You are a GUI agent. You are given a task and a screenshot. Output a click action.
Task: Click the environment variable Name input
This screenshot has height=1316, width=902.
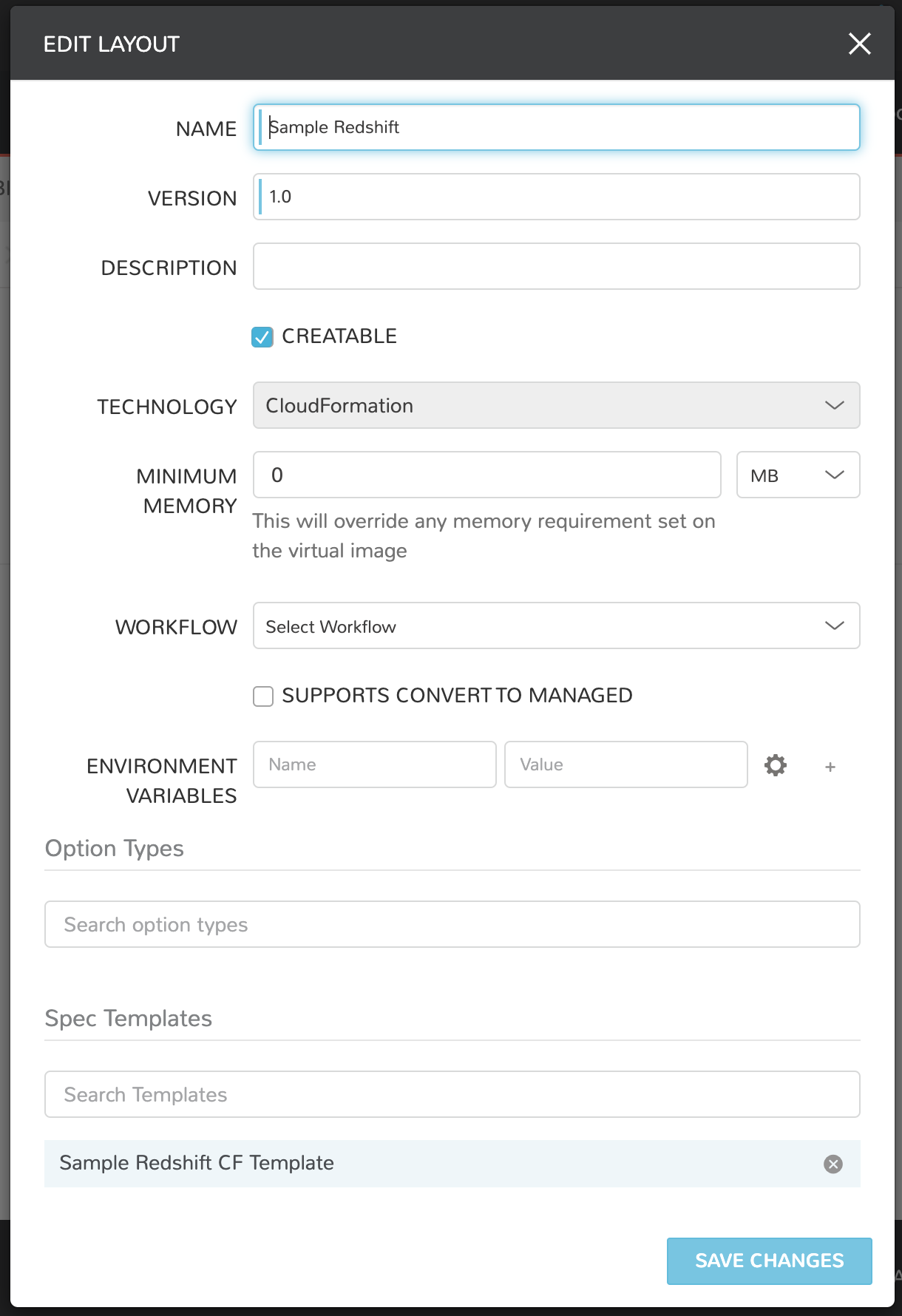pyautogui.click(x=374, y=764)
